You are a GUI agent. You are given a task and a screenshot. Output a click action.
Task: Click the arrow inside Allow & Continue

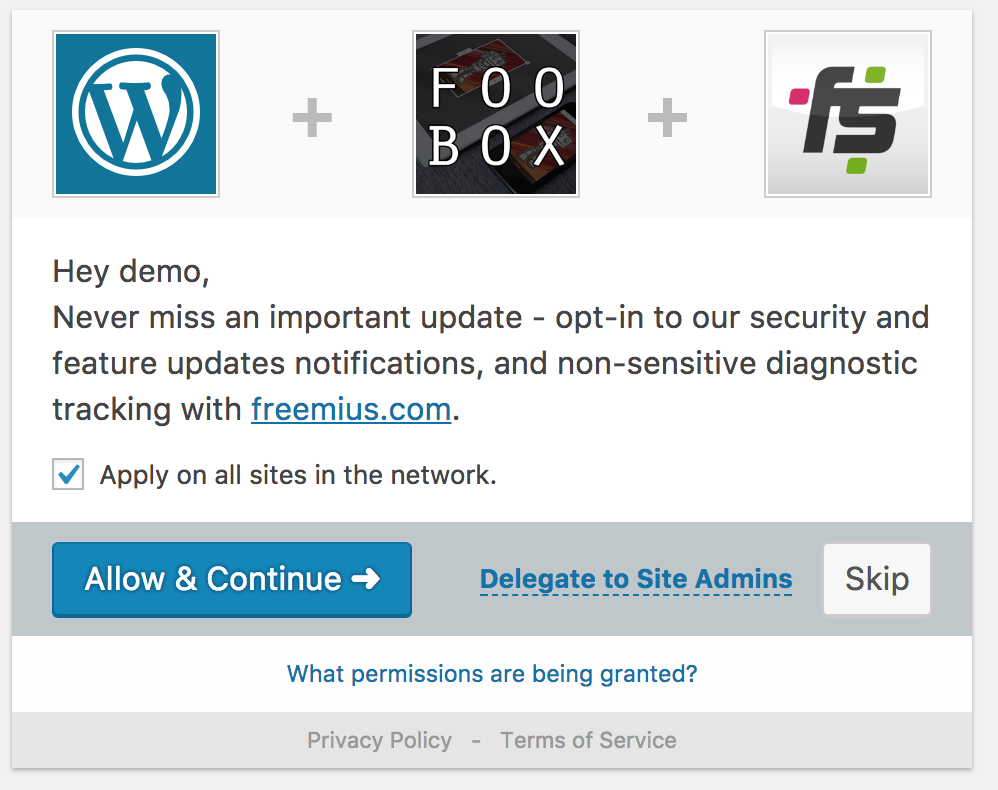[x=366, y=579]
